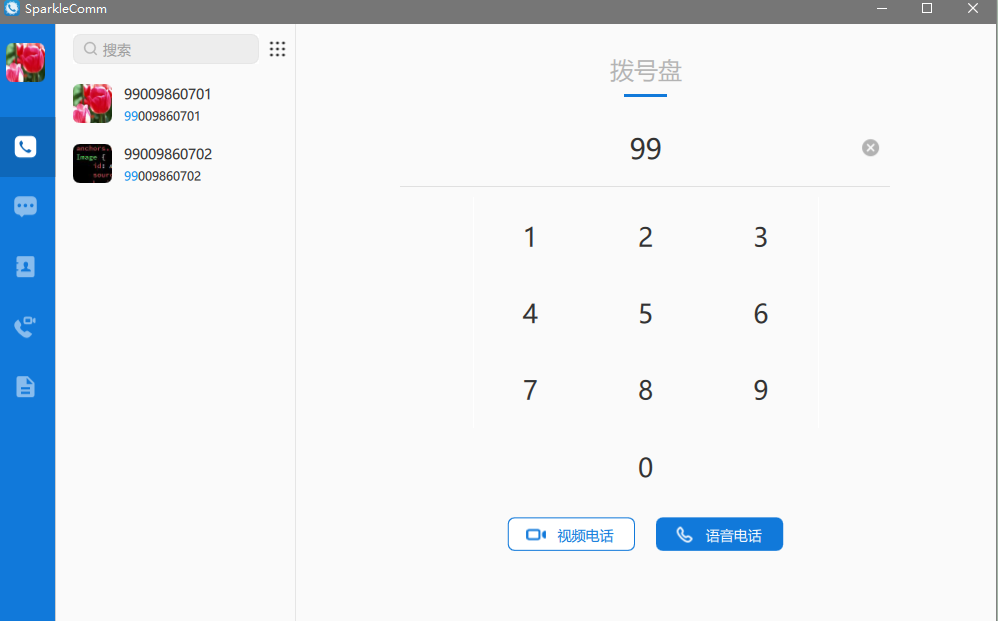Clear the dialed number with X icon
998x621 pixels.
(870, 148)
